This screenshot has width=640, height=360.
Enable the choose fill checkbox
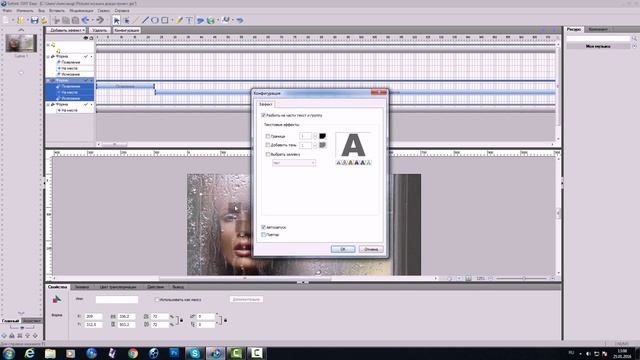click(x=268, y=154)
